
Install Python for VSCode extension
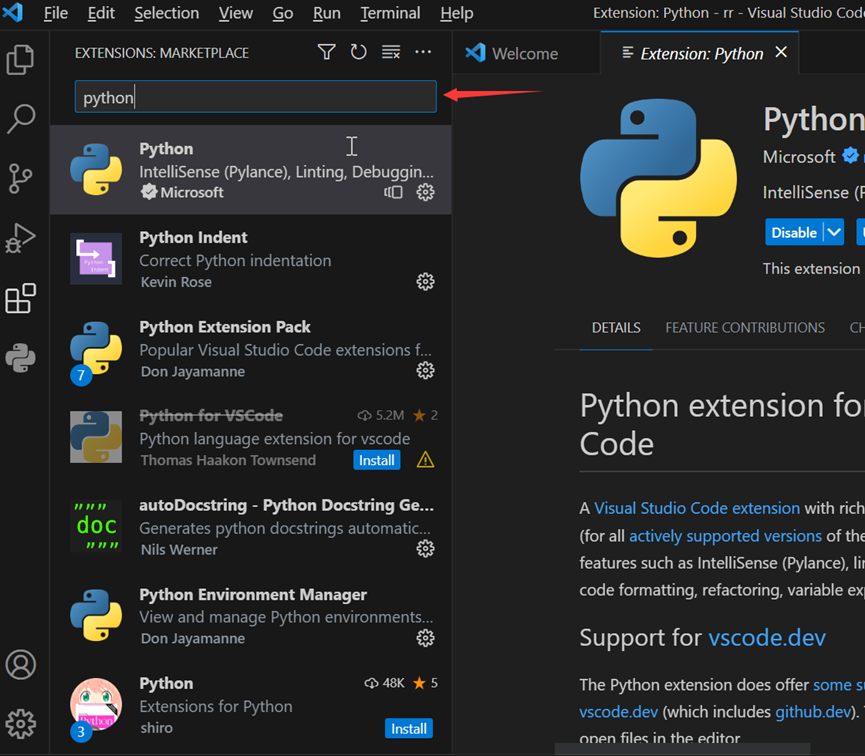point(377,460)
